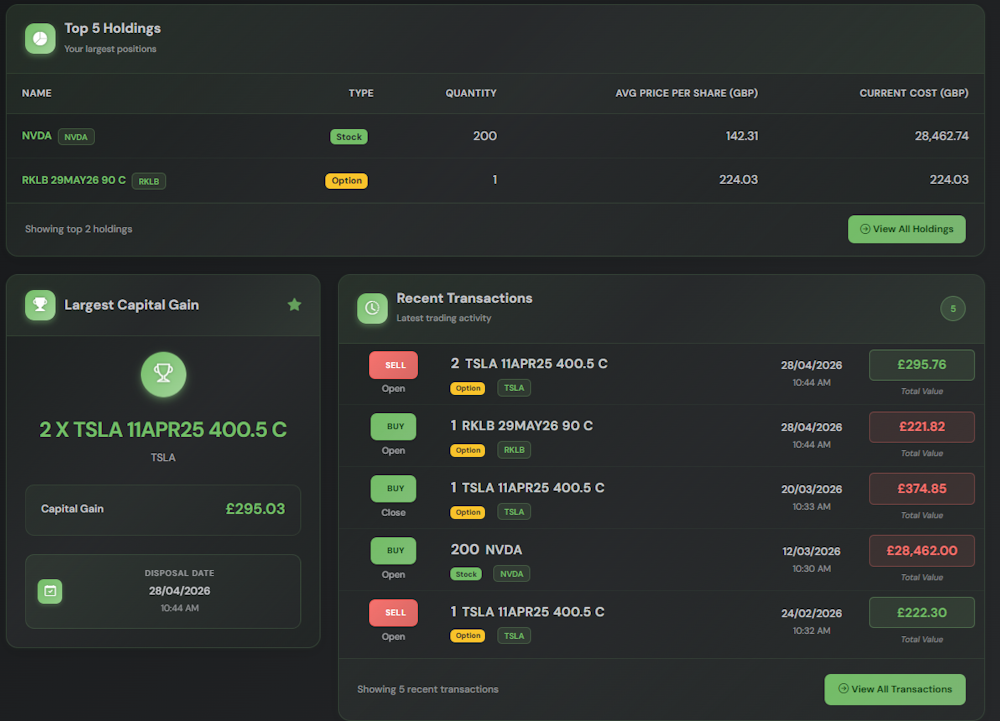This screenshot has width=1000, height=721.
Task: Click the £28,462.00 total value box
Action: click(922, 551)
